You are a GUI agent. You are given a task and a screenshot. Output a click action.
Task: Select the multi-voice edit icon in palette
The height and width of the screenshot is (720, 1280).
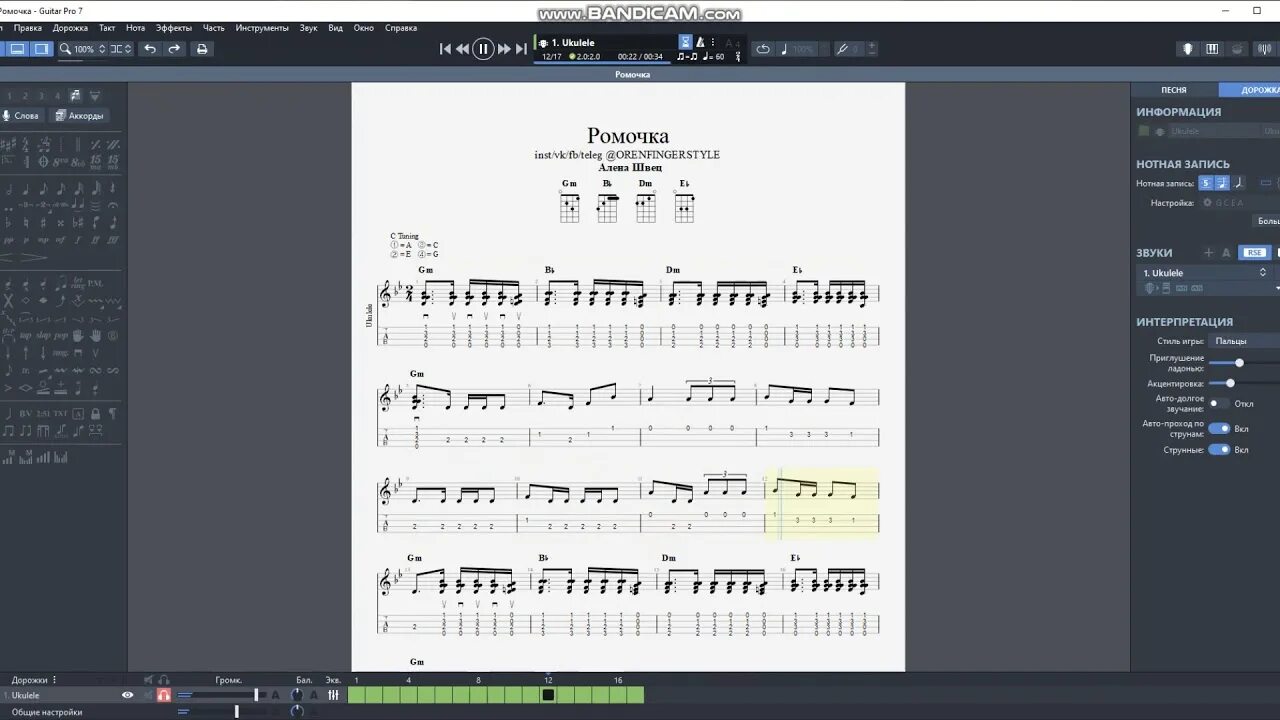coord(76,96)
